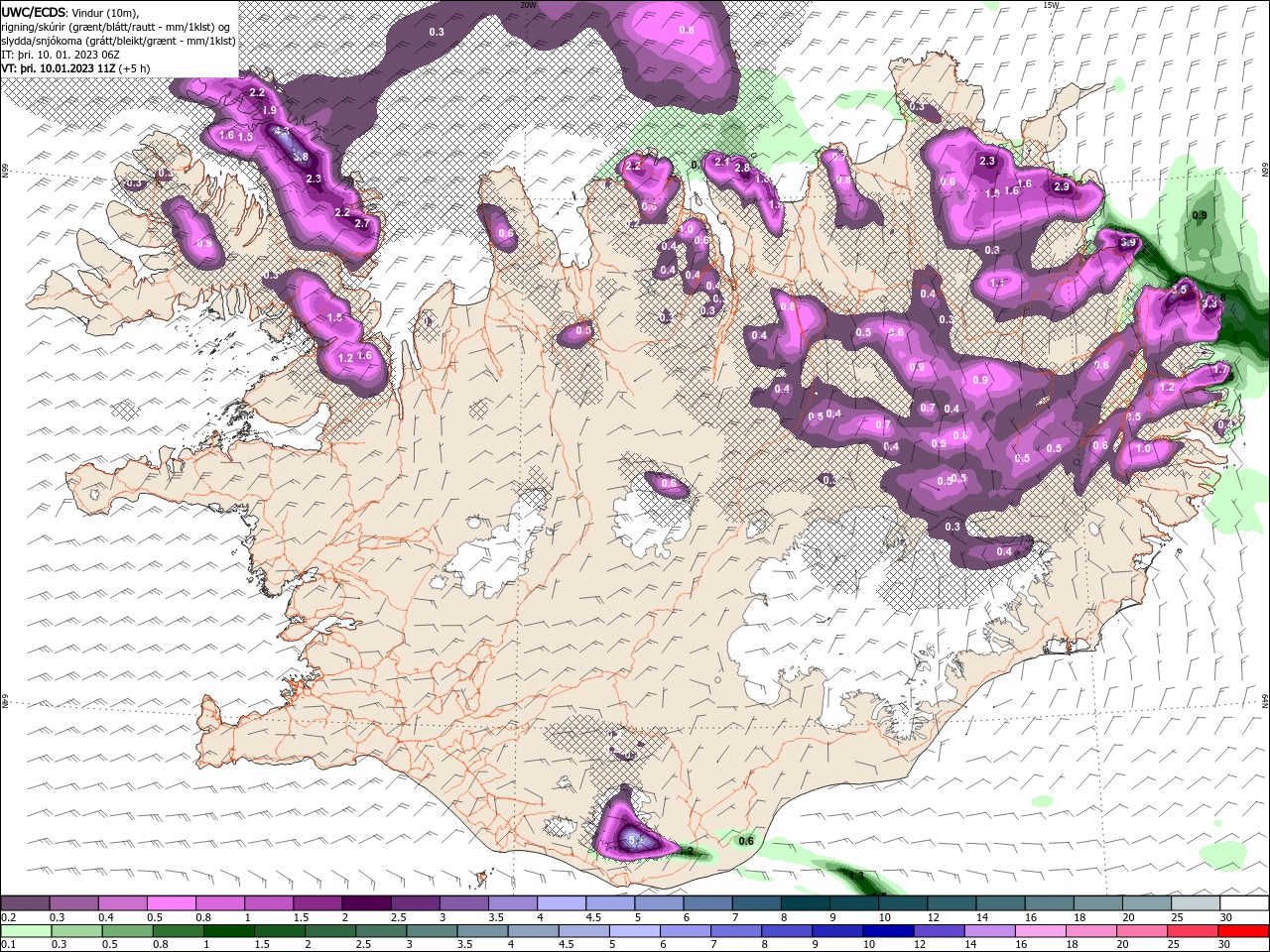Screen dimensions: 1270x952
Task: Click the black 0.9 rain value offshore in the northeast
Action: point(1200,215)
